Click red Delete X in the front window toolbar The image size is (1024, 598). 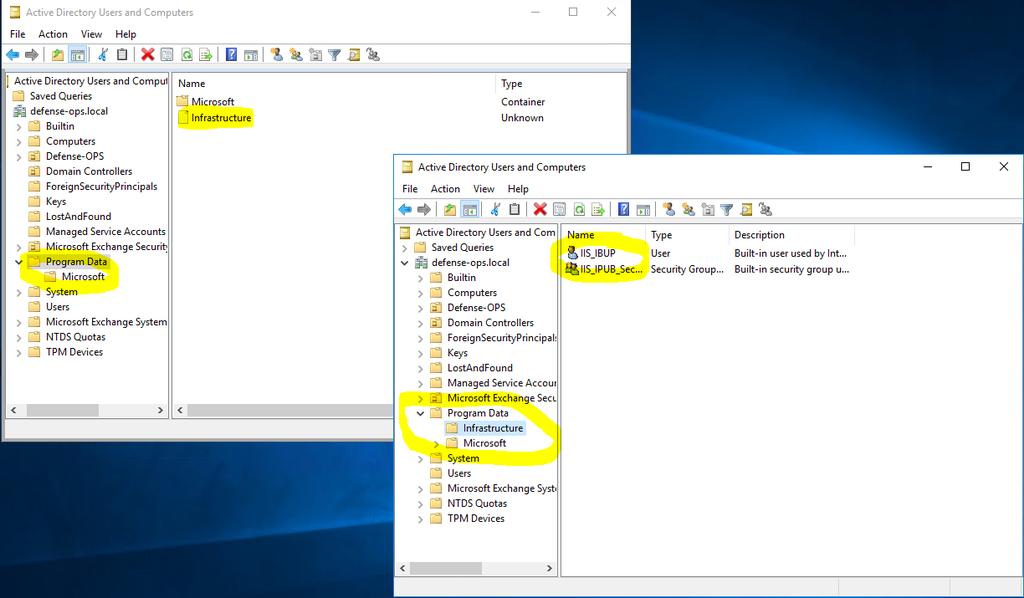(x=540, y=210)
